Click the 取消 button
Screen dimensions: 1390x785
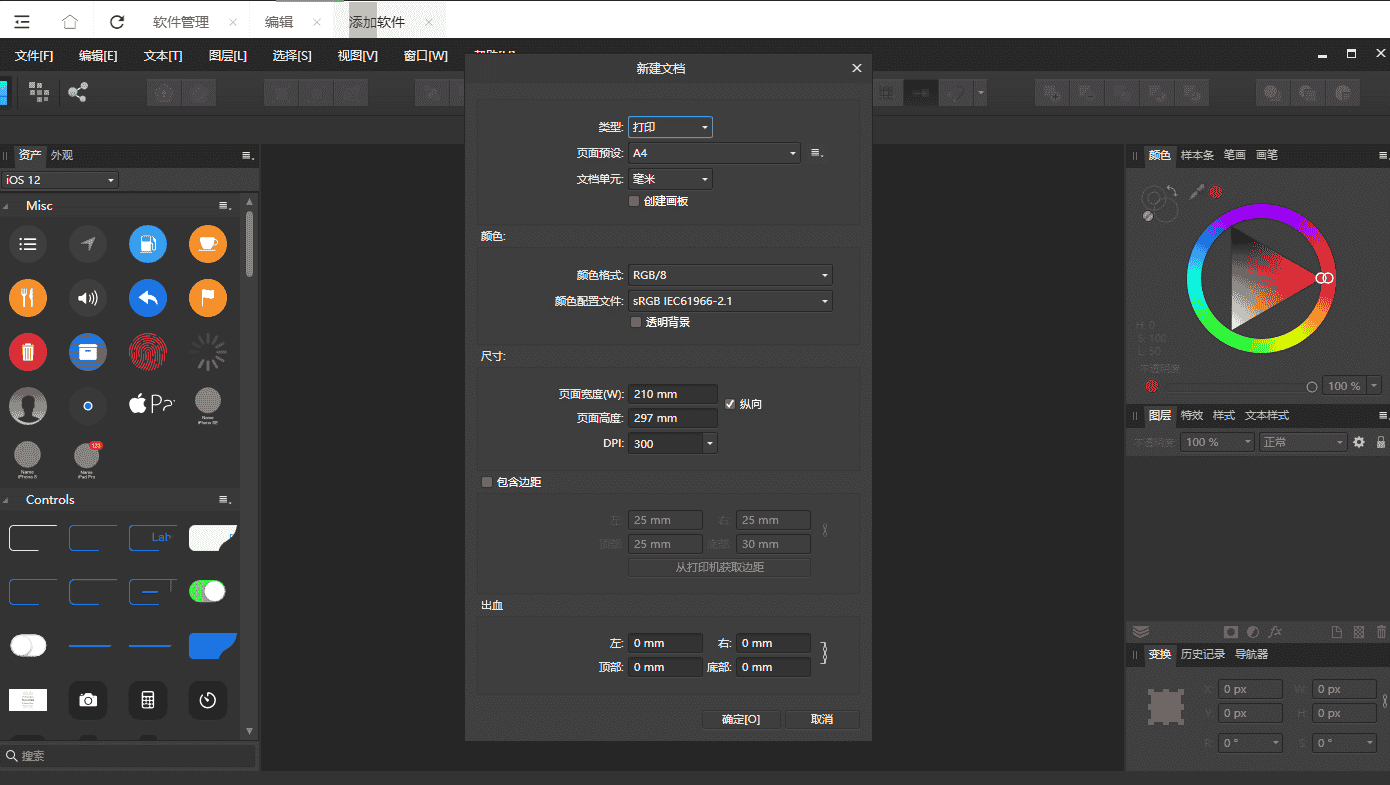(x=821, y=719)
